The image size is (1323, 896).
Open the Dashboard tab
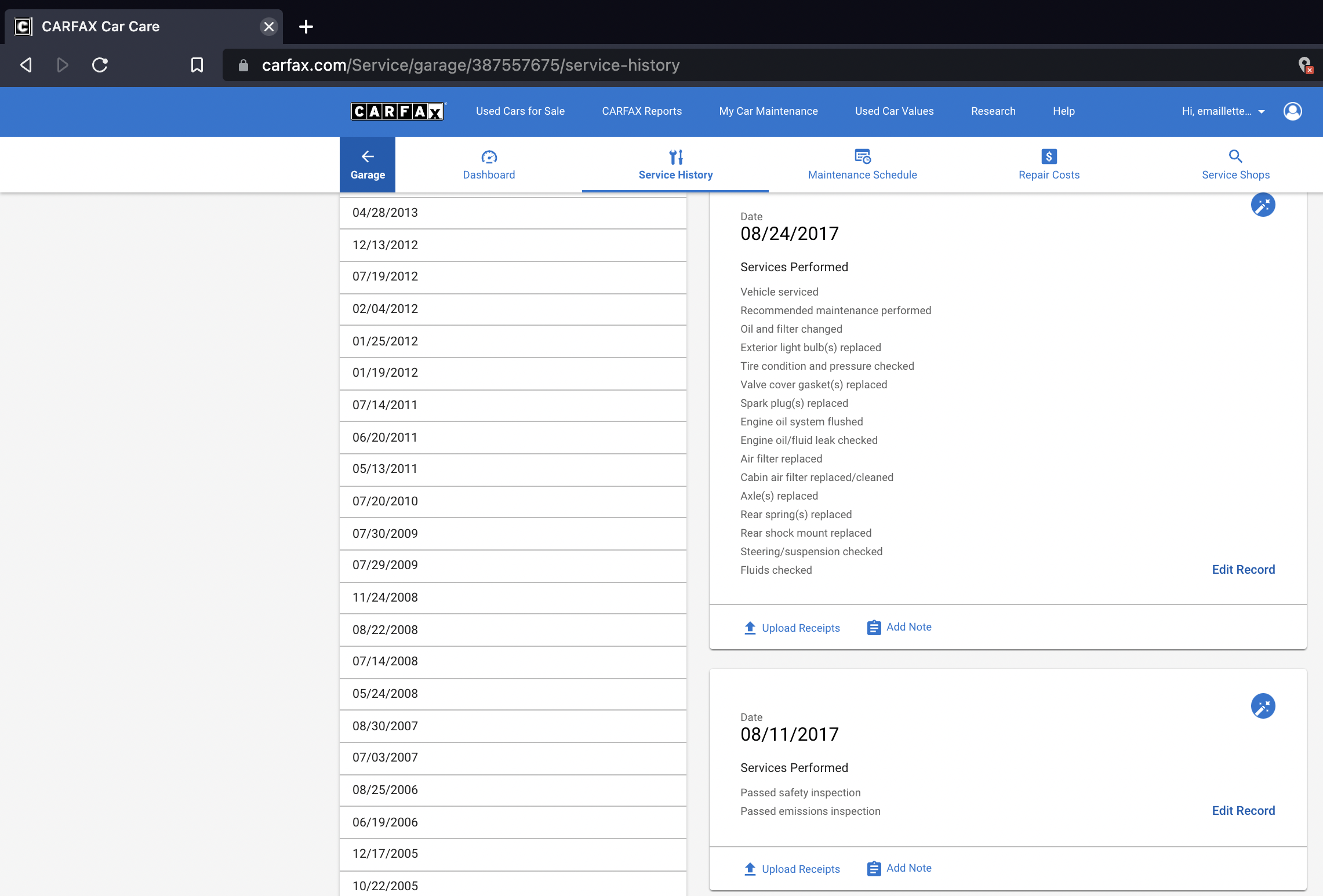click(x=489, y=165)
